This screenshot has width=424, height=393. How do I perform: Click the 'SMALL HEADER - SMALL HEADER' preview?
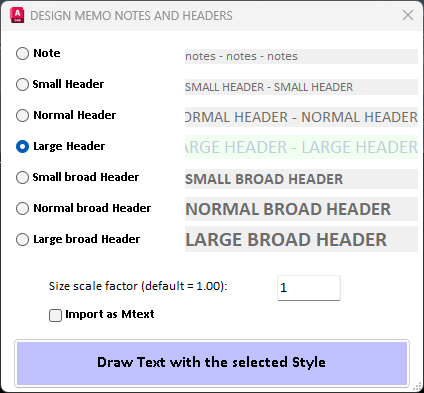(x=301, y=87)
